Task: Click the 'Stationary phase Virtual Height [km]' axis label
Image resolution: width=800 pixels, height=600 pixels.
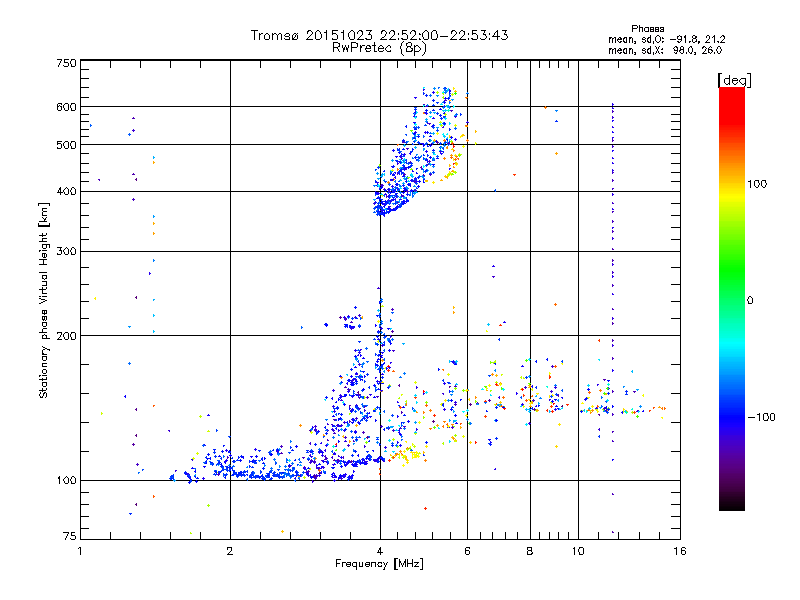Action: click(43, 301)
